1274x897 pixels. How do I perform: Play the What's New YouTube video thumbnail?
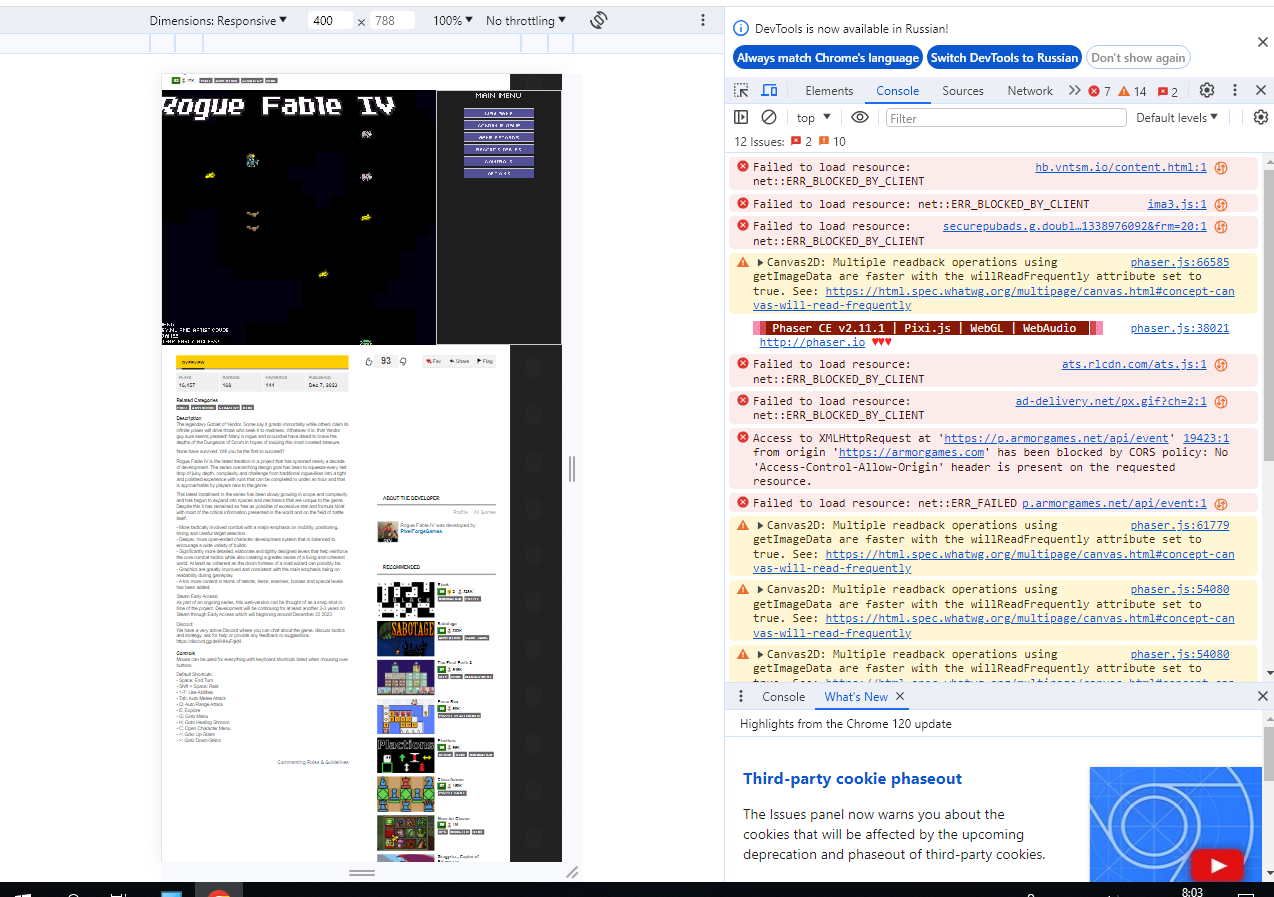coord(1216,866)
